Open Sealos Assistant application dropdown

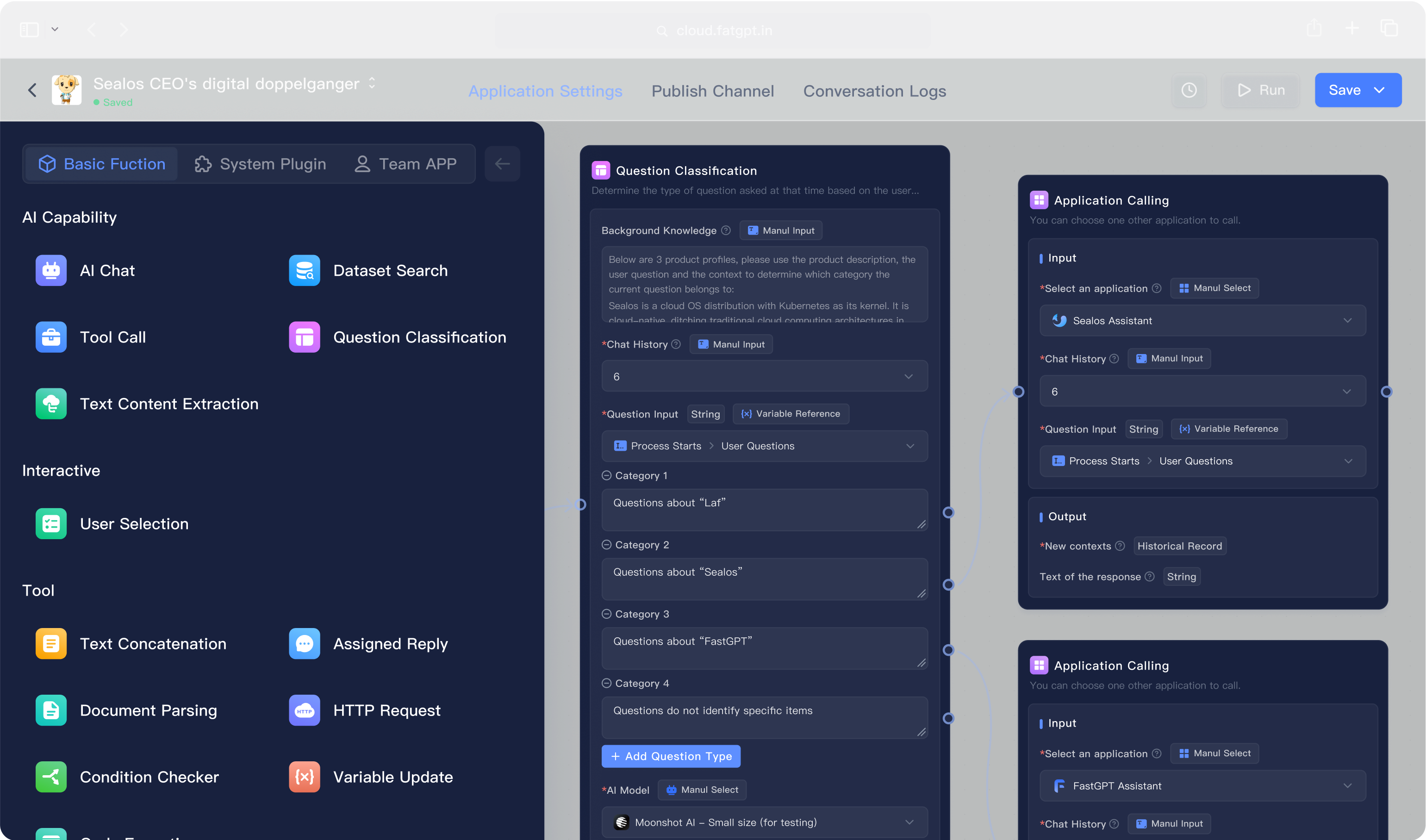click(1202, 321)
